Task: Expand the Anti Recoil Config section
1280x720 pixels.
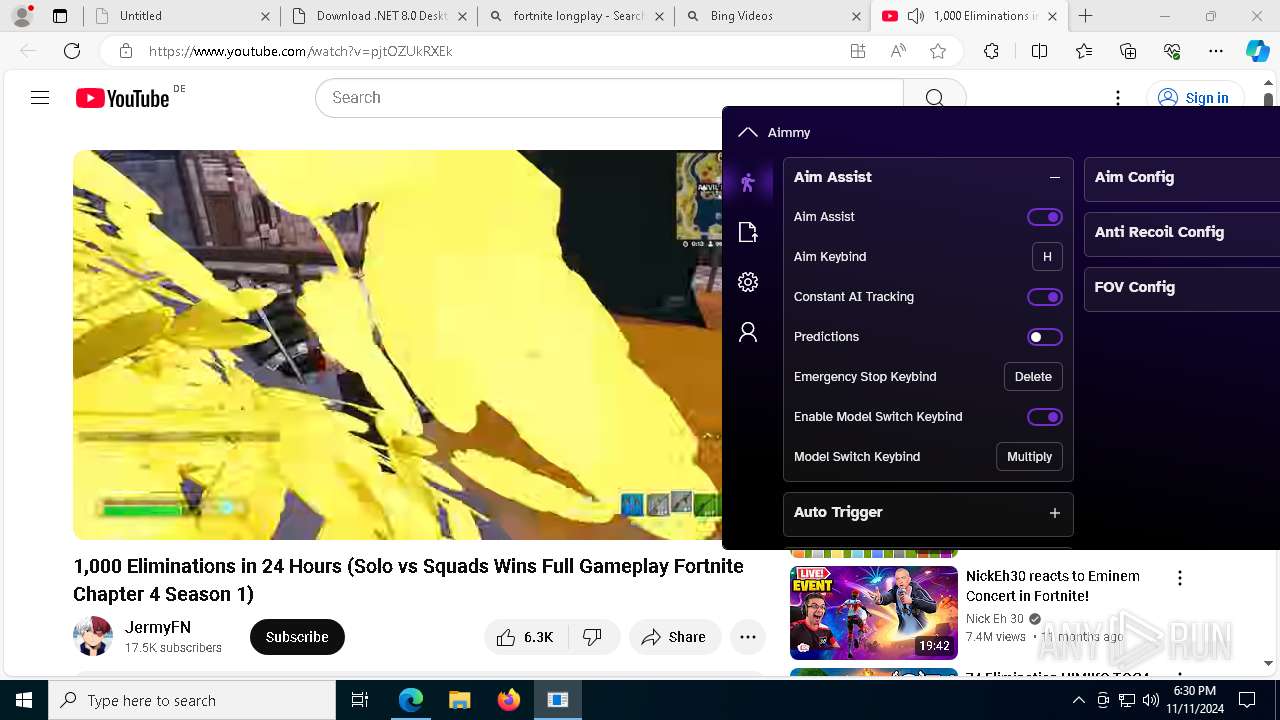Action: [x=1182, y=233]
